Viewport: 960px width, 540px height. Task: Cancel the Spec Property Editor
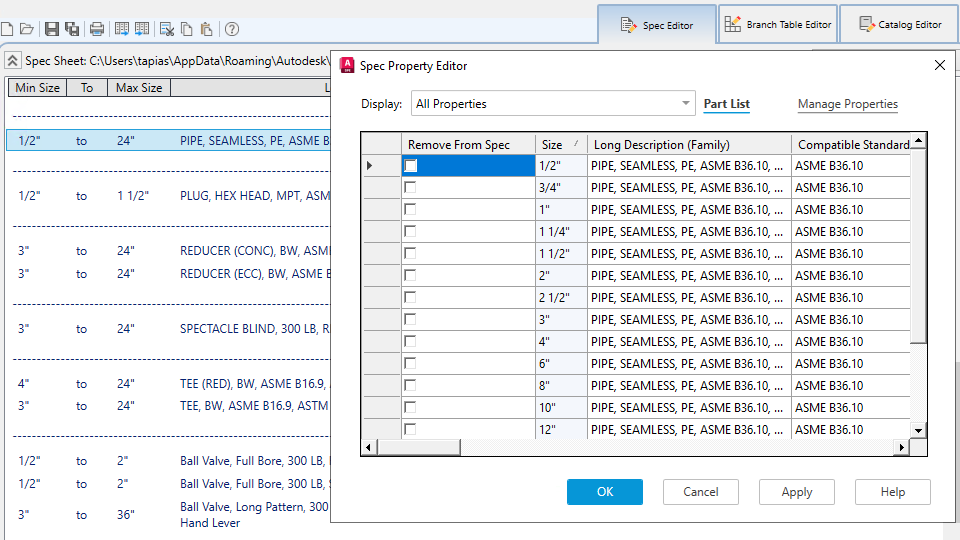701,492
